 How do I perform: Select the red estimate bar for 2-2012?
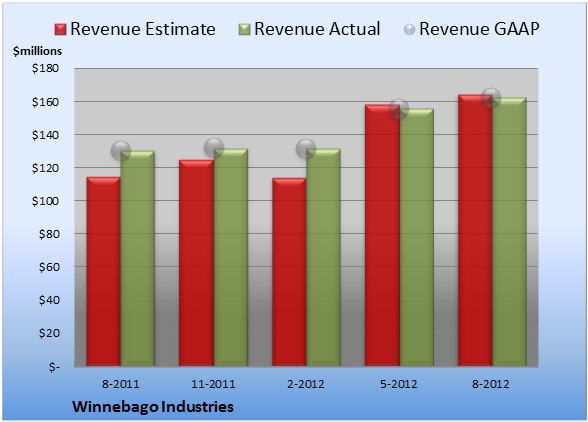click(289, 272)
